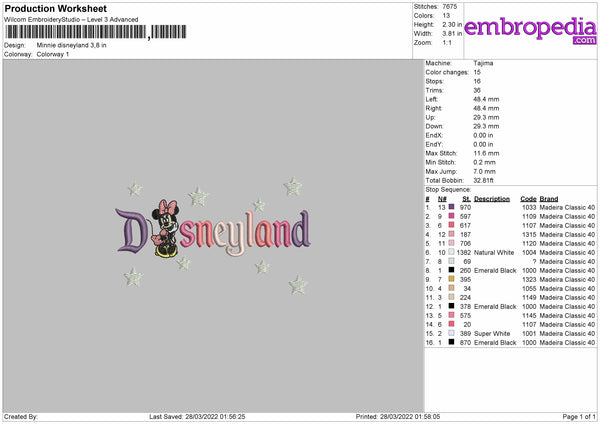Click the 'Created By:' footer label
This screenshot has height=424, width=600.
pos(21,416)
